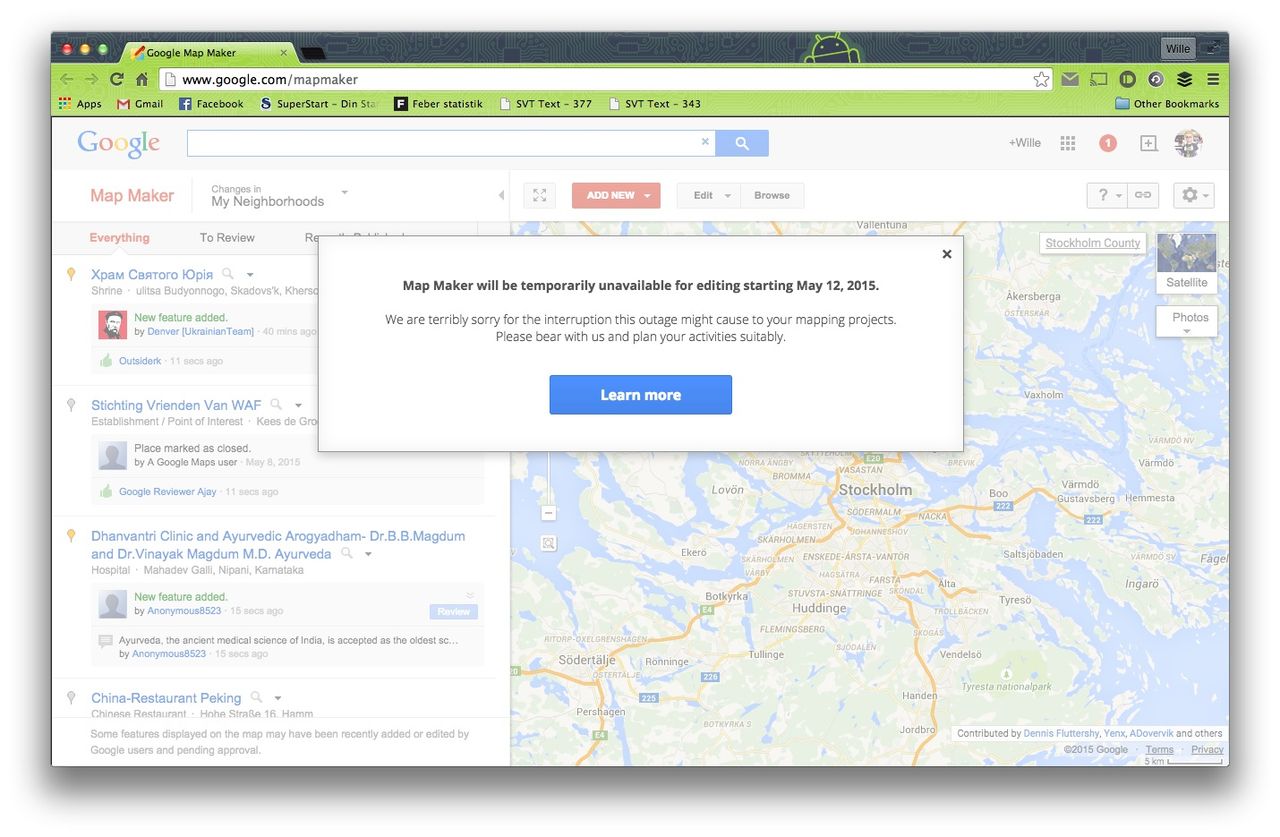This screenshot has height=837, width=1280.
Task: Open the Gmail bookmark
Action: (140, 103)
